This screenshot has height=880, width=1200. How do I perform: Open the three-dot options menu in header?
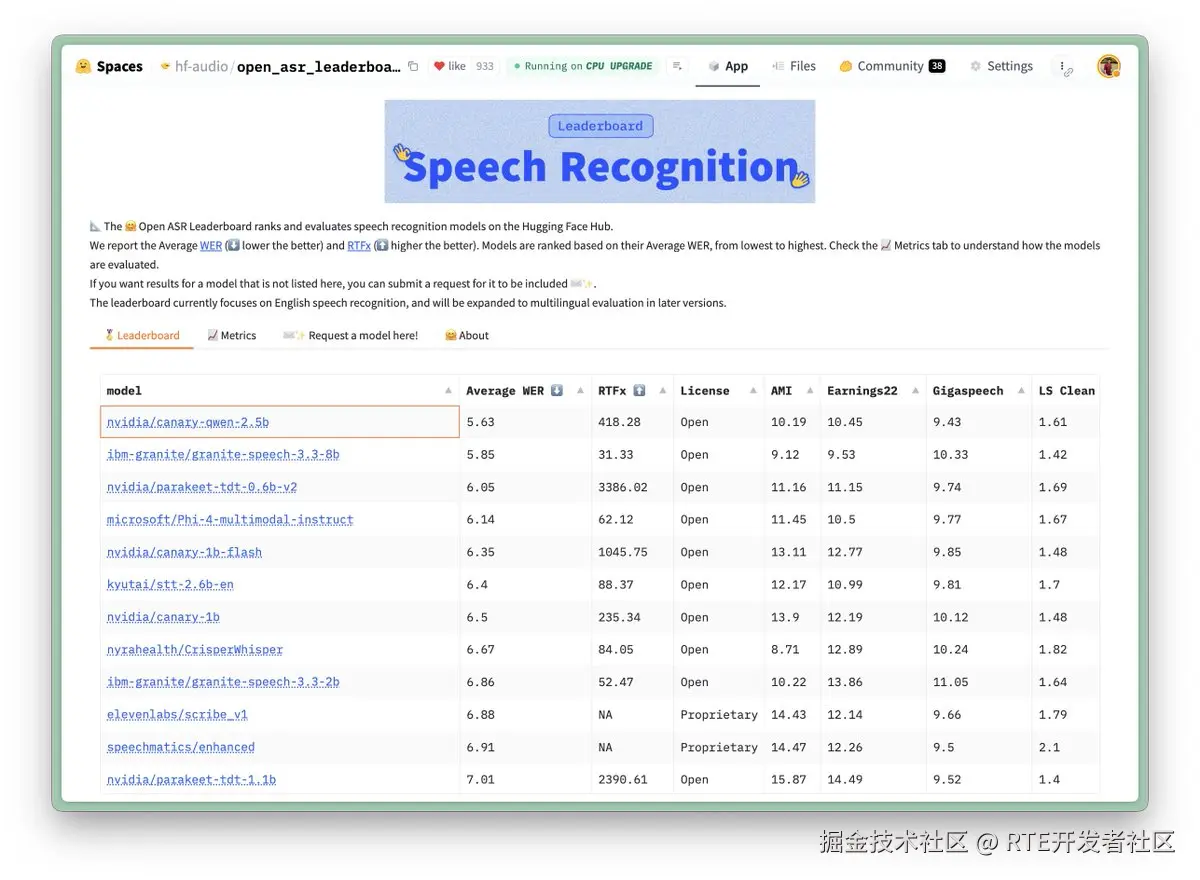point(1062,66)
